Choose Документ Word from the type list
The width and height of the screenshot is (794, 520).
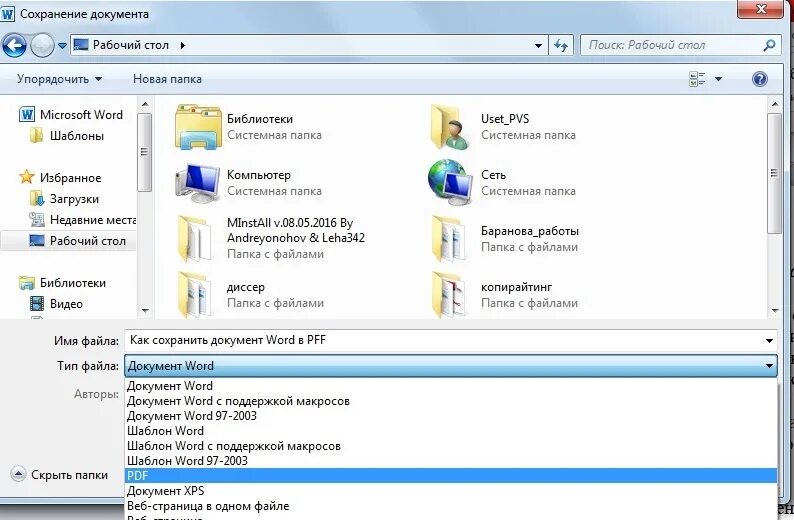click(x=450, y=386)
